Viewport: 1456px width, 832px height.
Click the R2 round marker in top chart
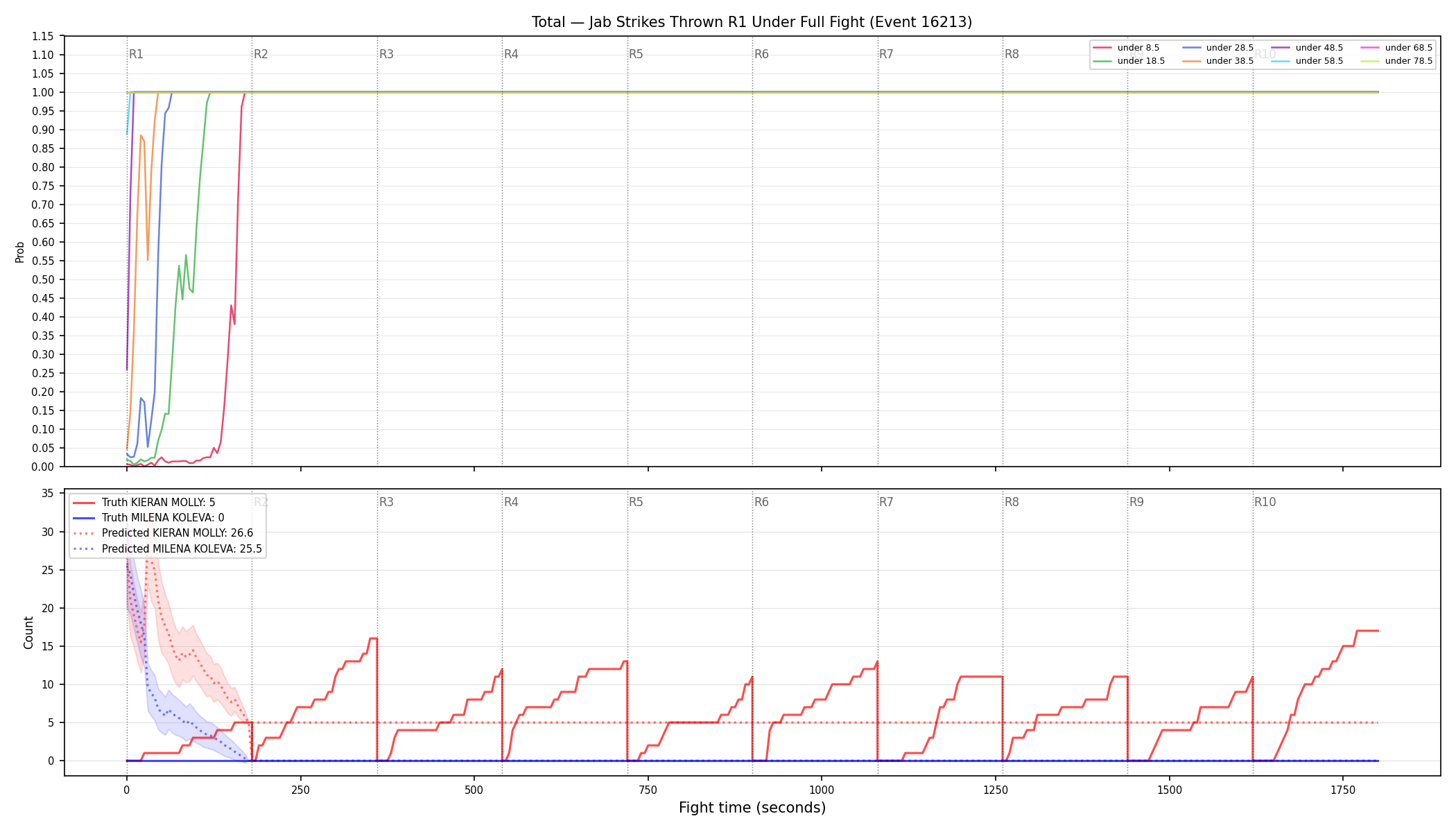pos(261,54)
